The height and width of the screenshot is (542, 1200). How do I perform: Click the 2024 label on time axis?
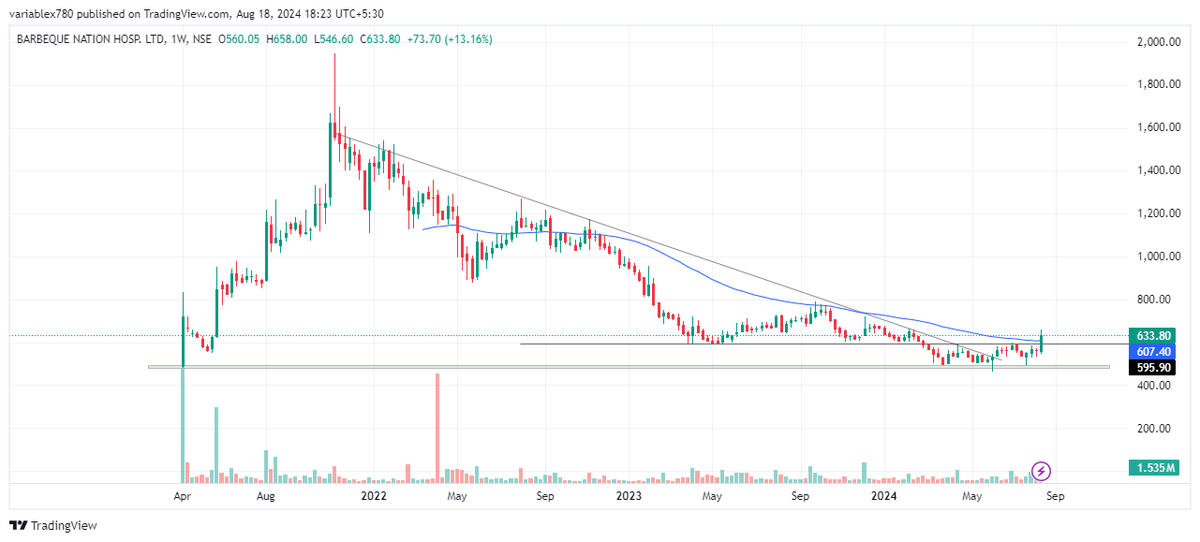pos(883,495)
